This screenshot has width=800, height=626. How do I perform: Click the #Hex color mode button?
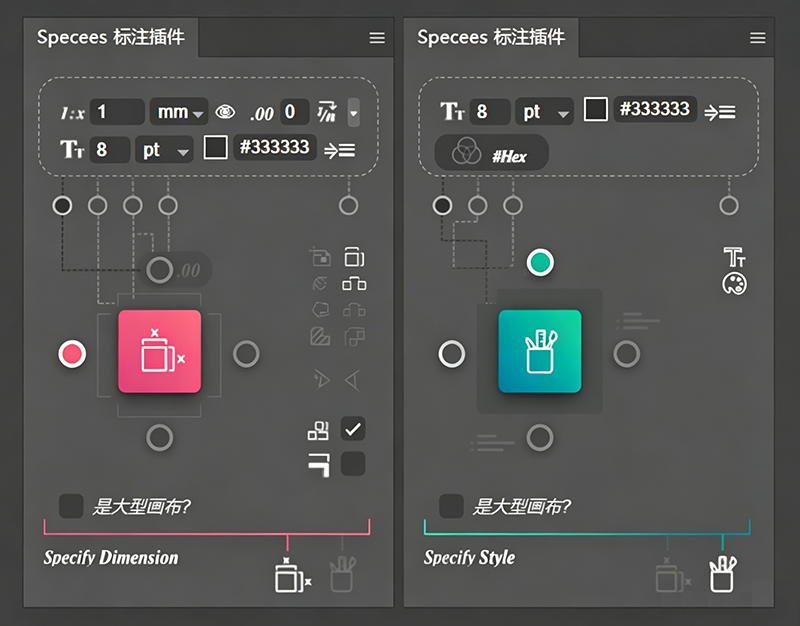coord(491,153)
